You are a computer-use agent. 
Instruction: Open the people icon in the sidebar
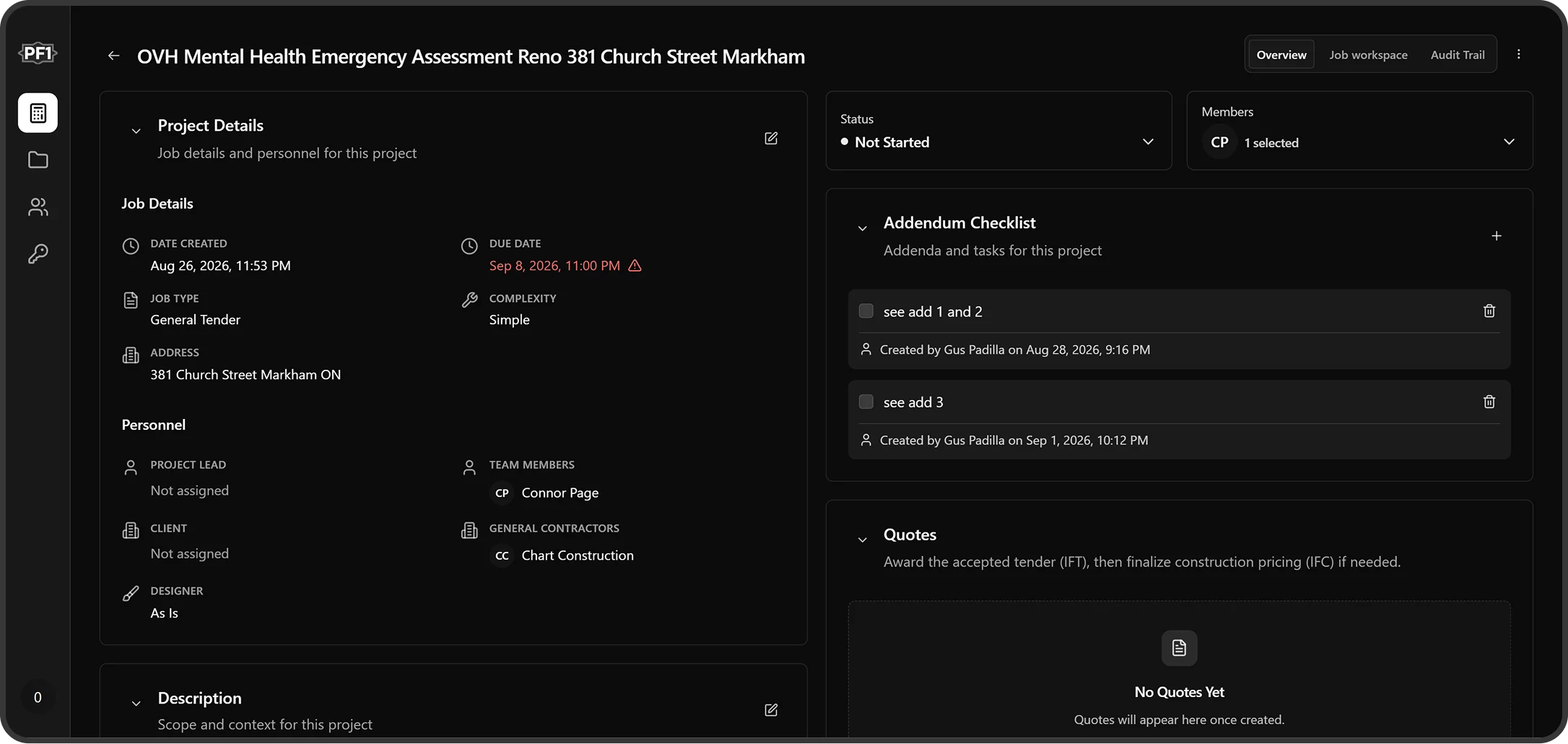point(38,207)
